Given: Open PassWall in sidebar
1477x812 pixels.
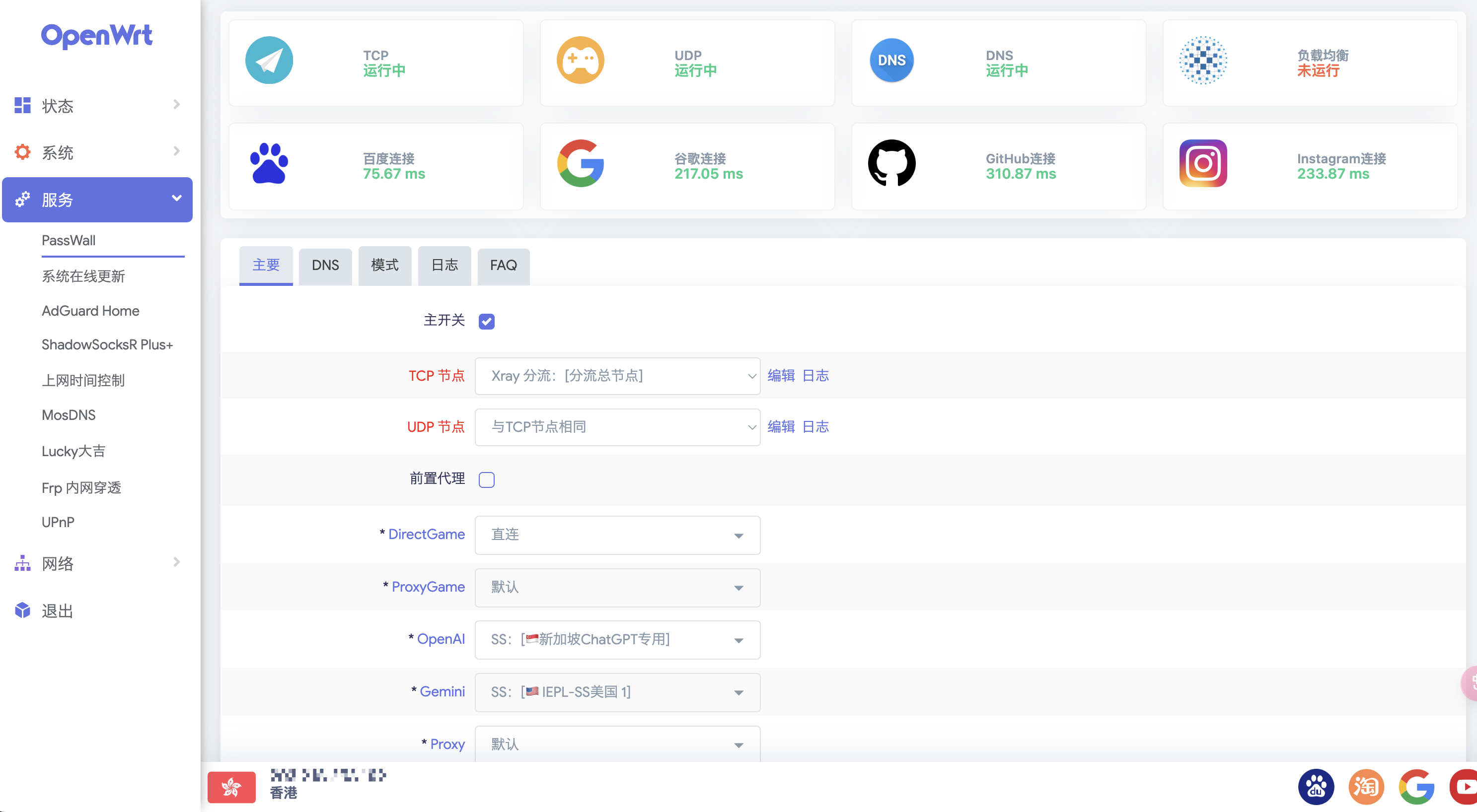Looking at the screenshot, I should 69,241.
